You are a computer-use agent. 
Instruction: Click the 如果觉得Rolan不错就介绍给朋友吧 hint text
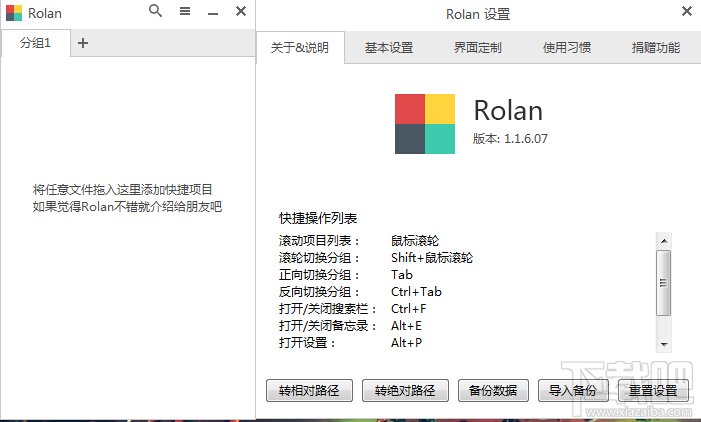127,207
